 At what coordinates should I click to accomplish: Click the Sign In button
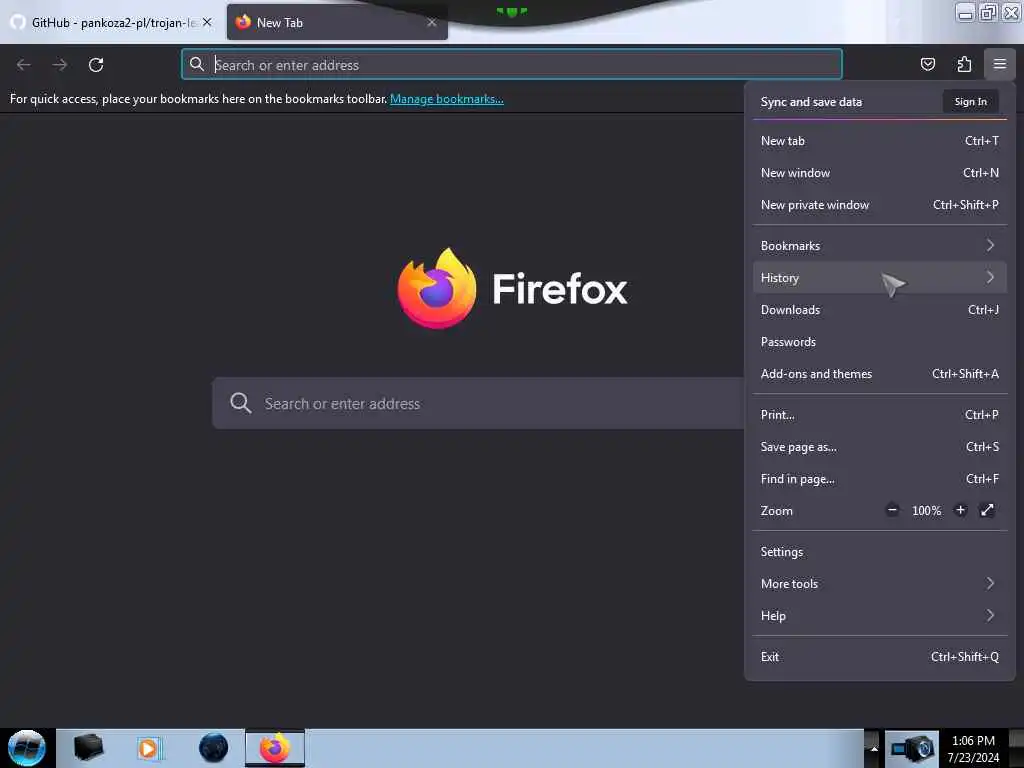[970, 101]
